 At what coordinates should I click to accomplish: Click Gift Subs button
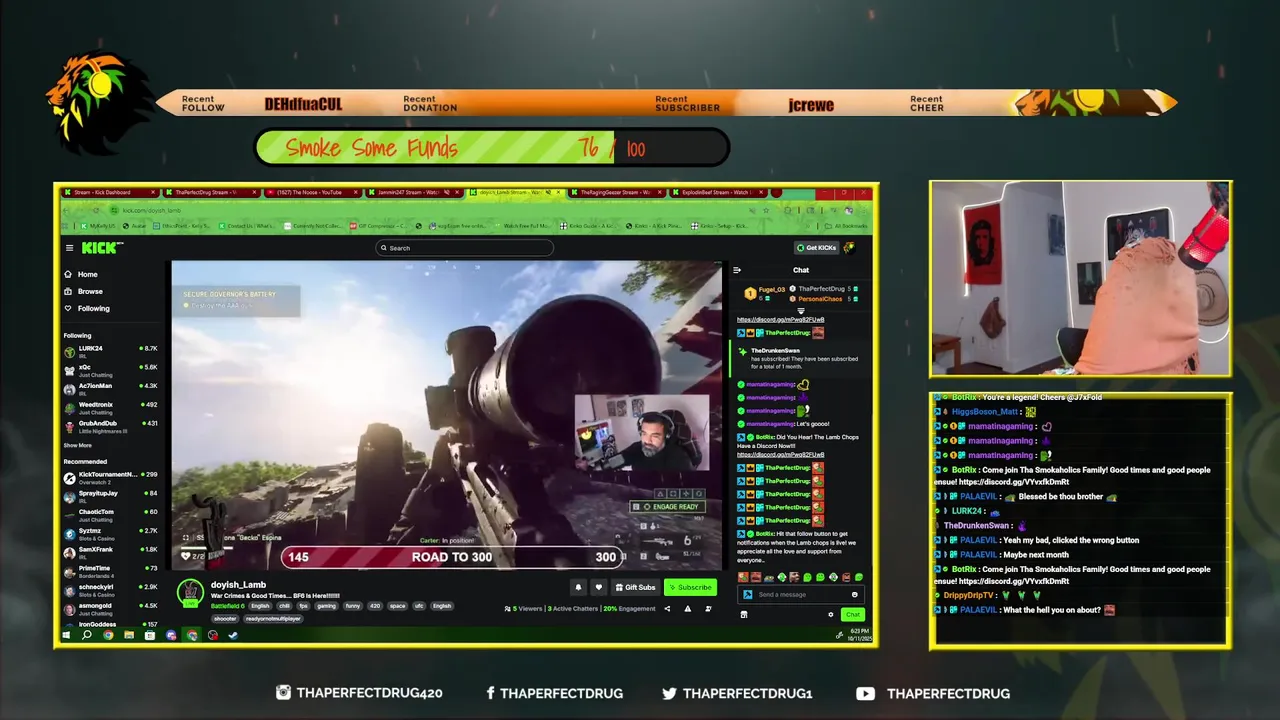(x=635, y=587)
